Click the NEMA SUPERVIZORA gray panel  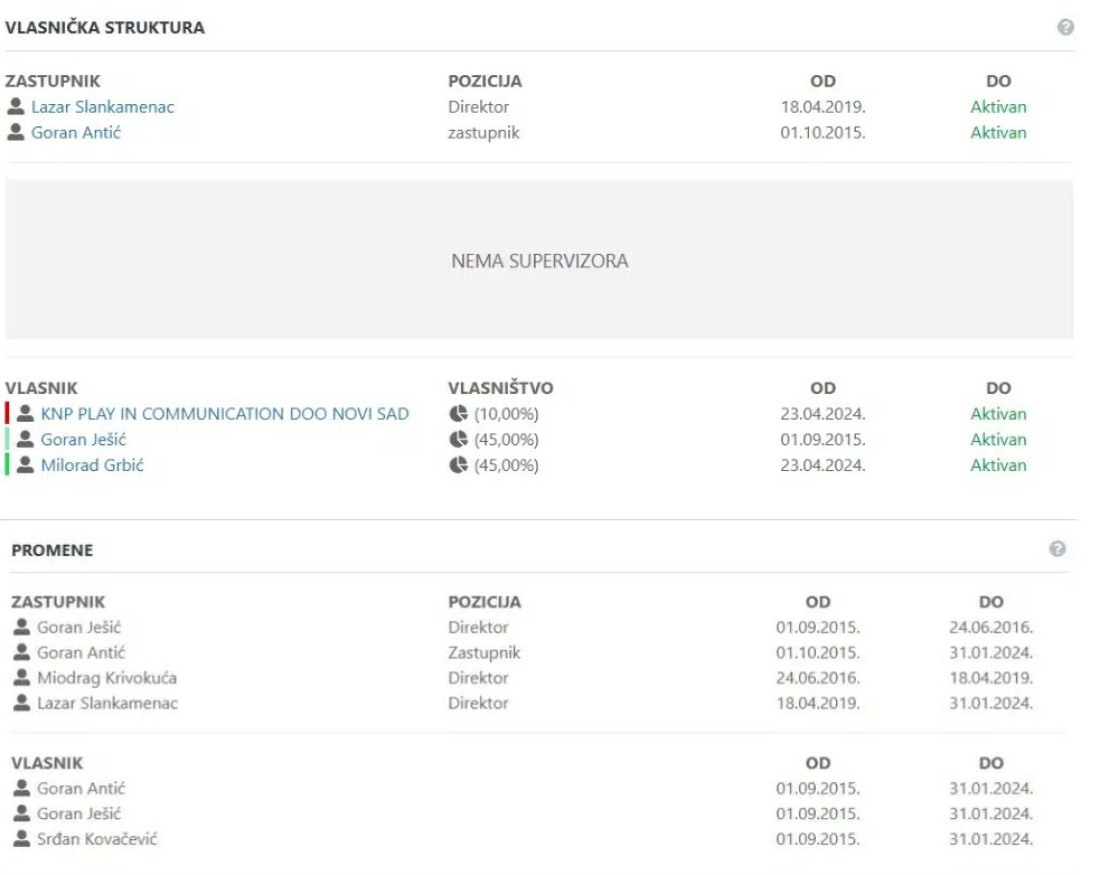pyautogui.click(x=539, y=260)
